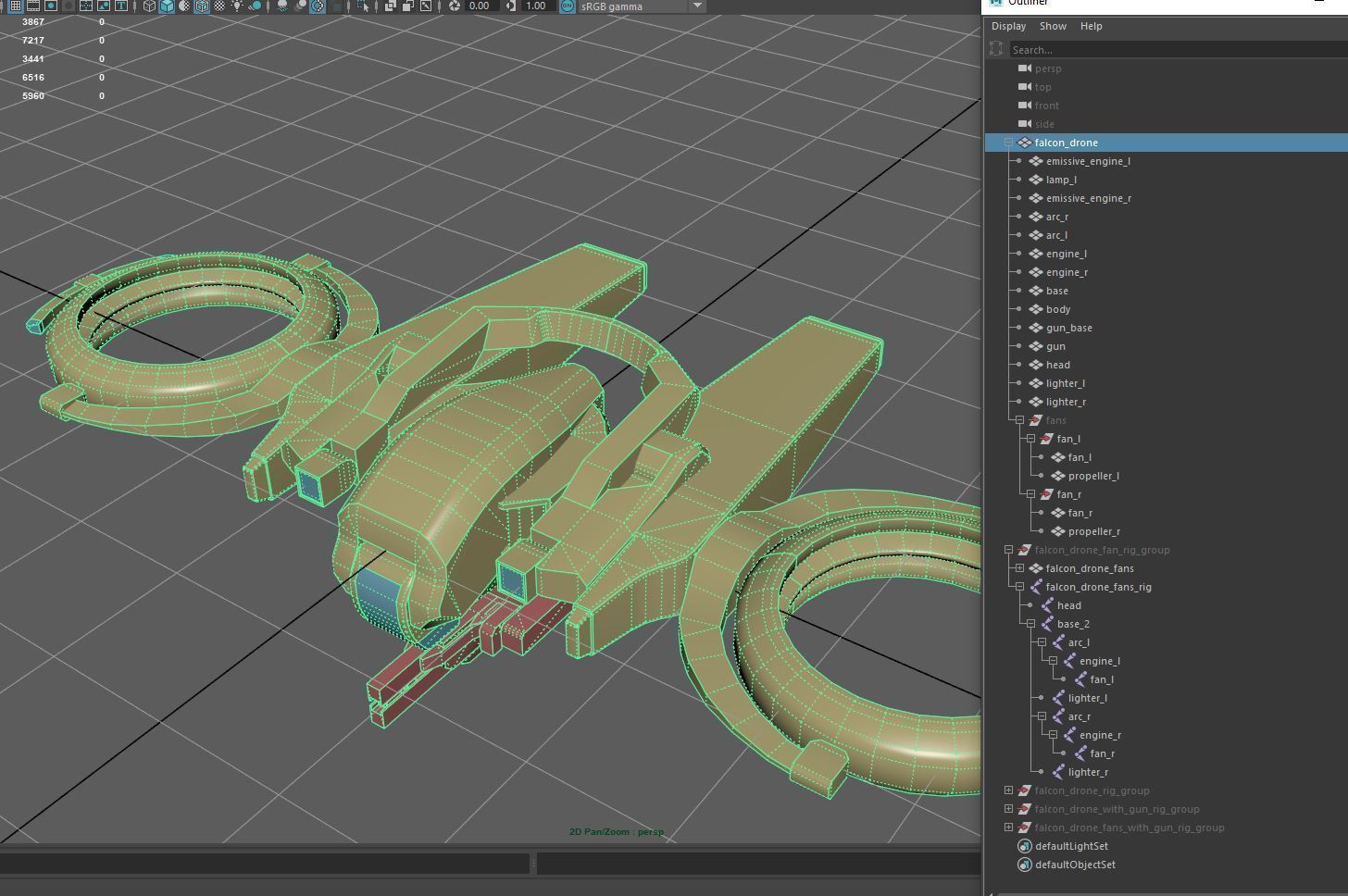Expand falcon_drone_rig_group node
Screen dimensions: 1348x896
1008,790
